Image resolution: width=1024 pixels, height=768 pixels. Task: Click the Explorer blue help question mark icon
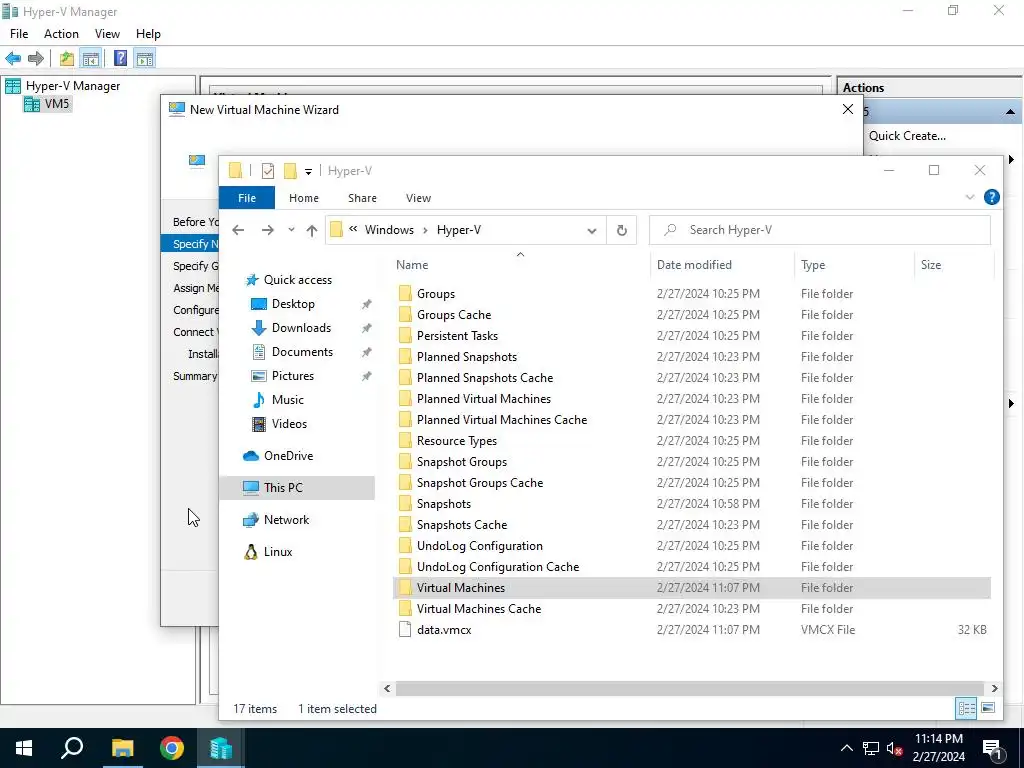[x=991, y=197]
